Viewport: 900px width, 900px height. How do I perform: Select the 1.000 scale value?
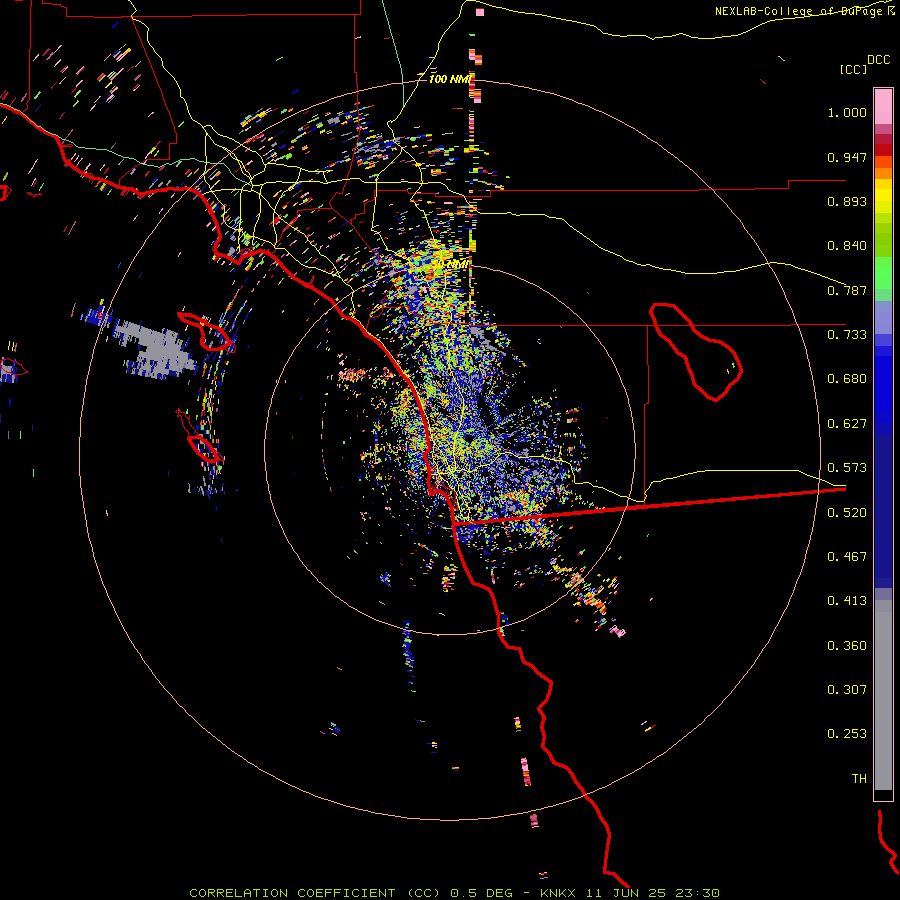pos(847,112)
